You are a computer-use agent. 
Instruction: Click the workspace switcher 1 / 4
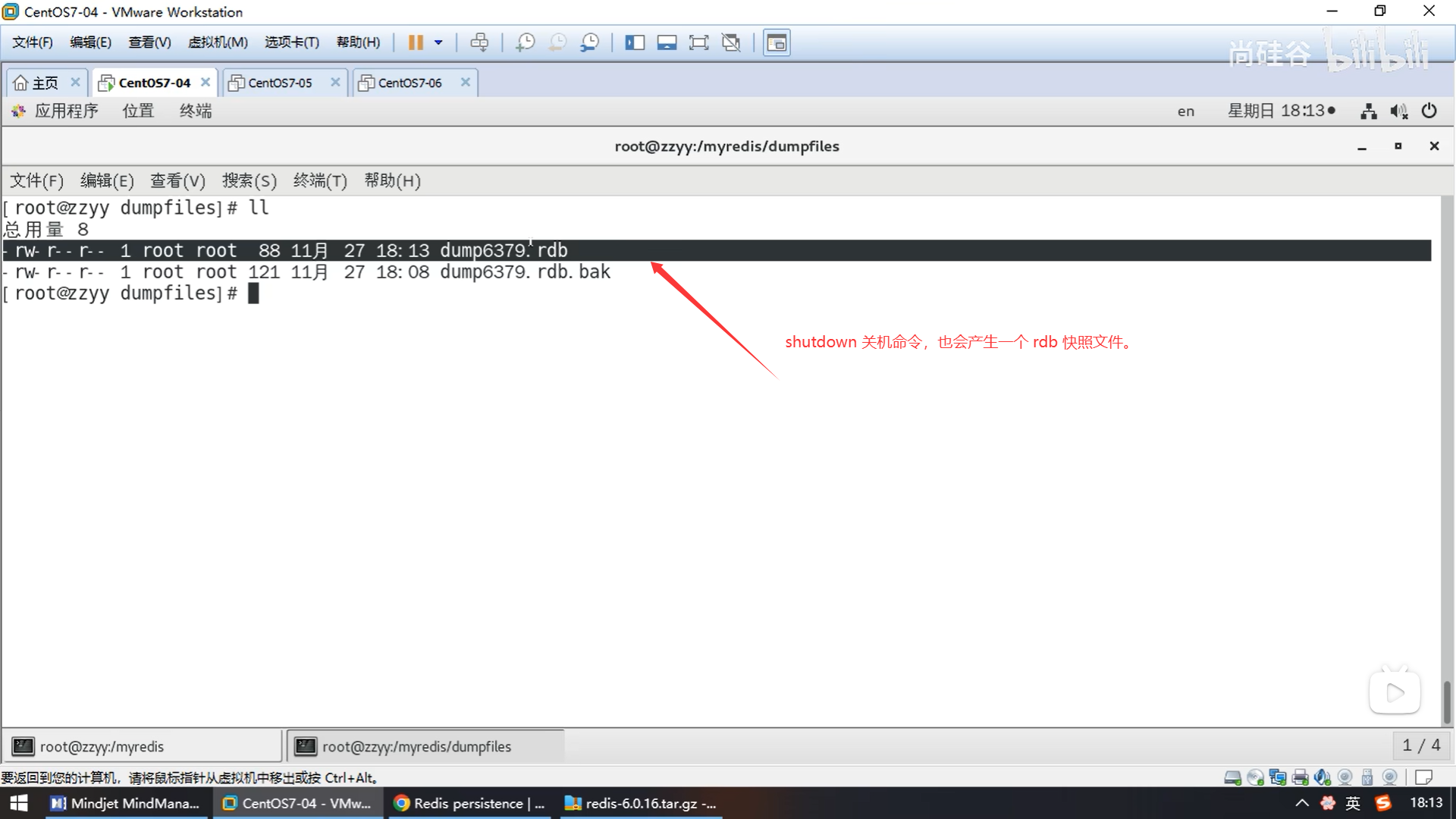coord(1421,745)
